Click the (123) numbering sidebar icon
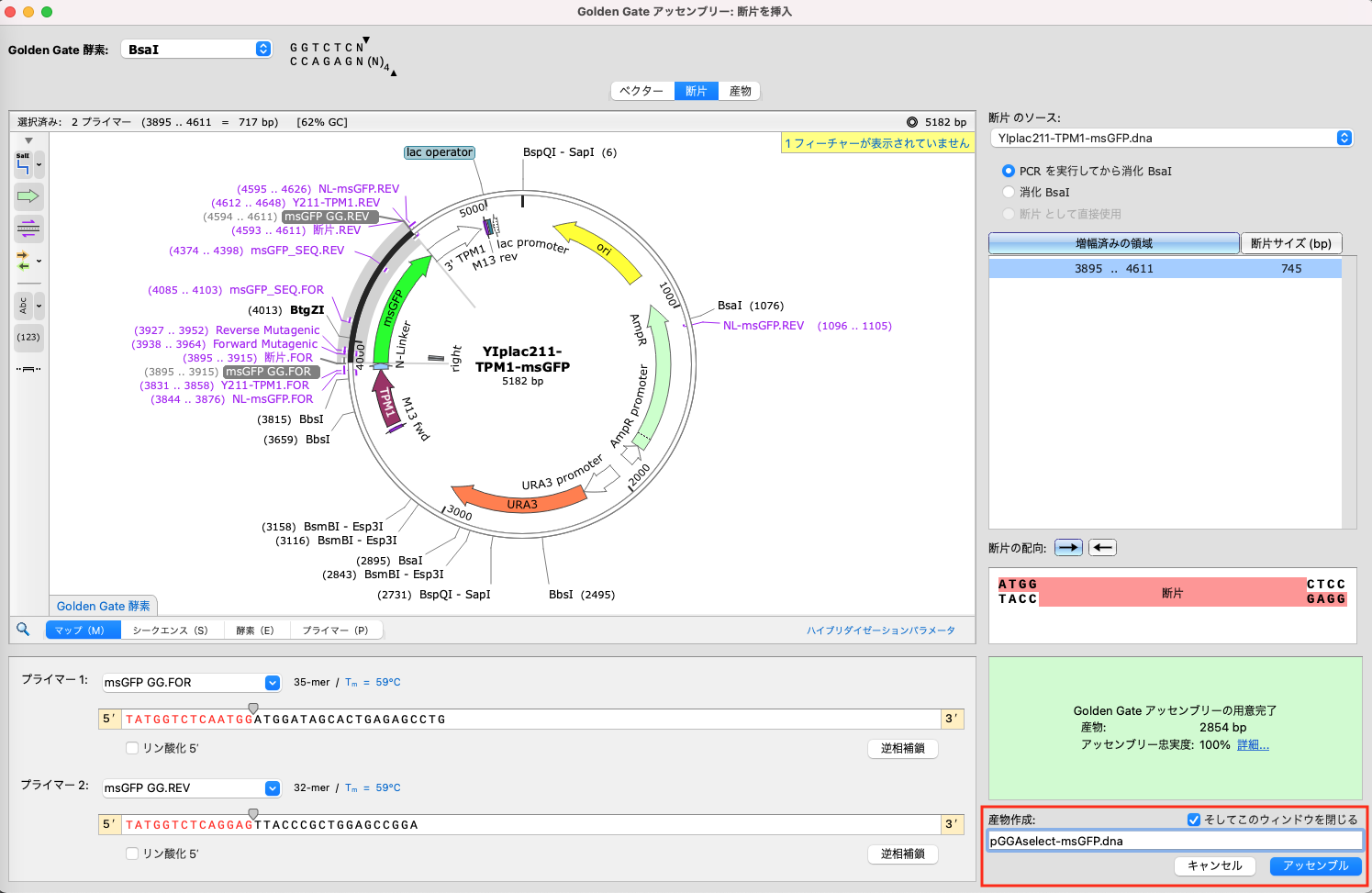1372x893 pixels. tap(28, 337)
